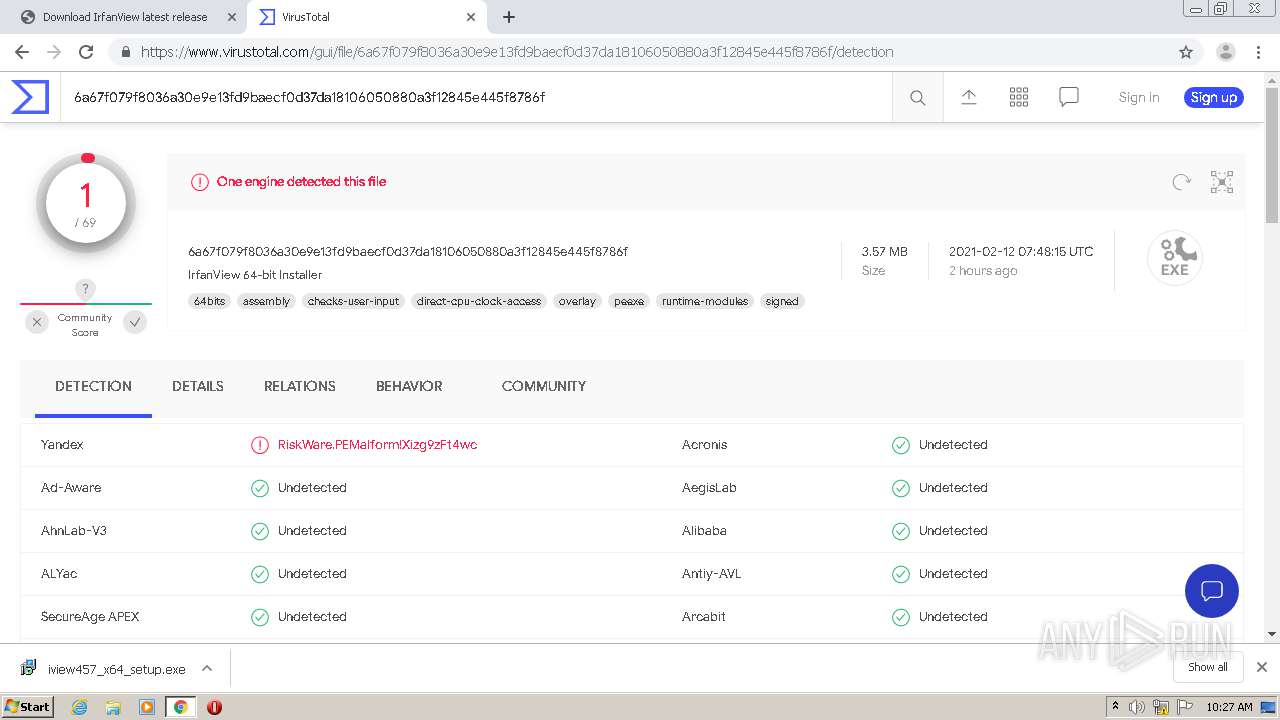Click the Sign up button

(1214, 97)
